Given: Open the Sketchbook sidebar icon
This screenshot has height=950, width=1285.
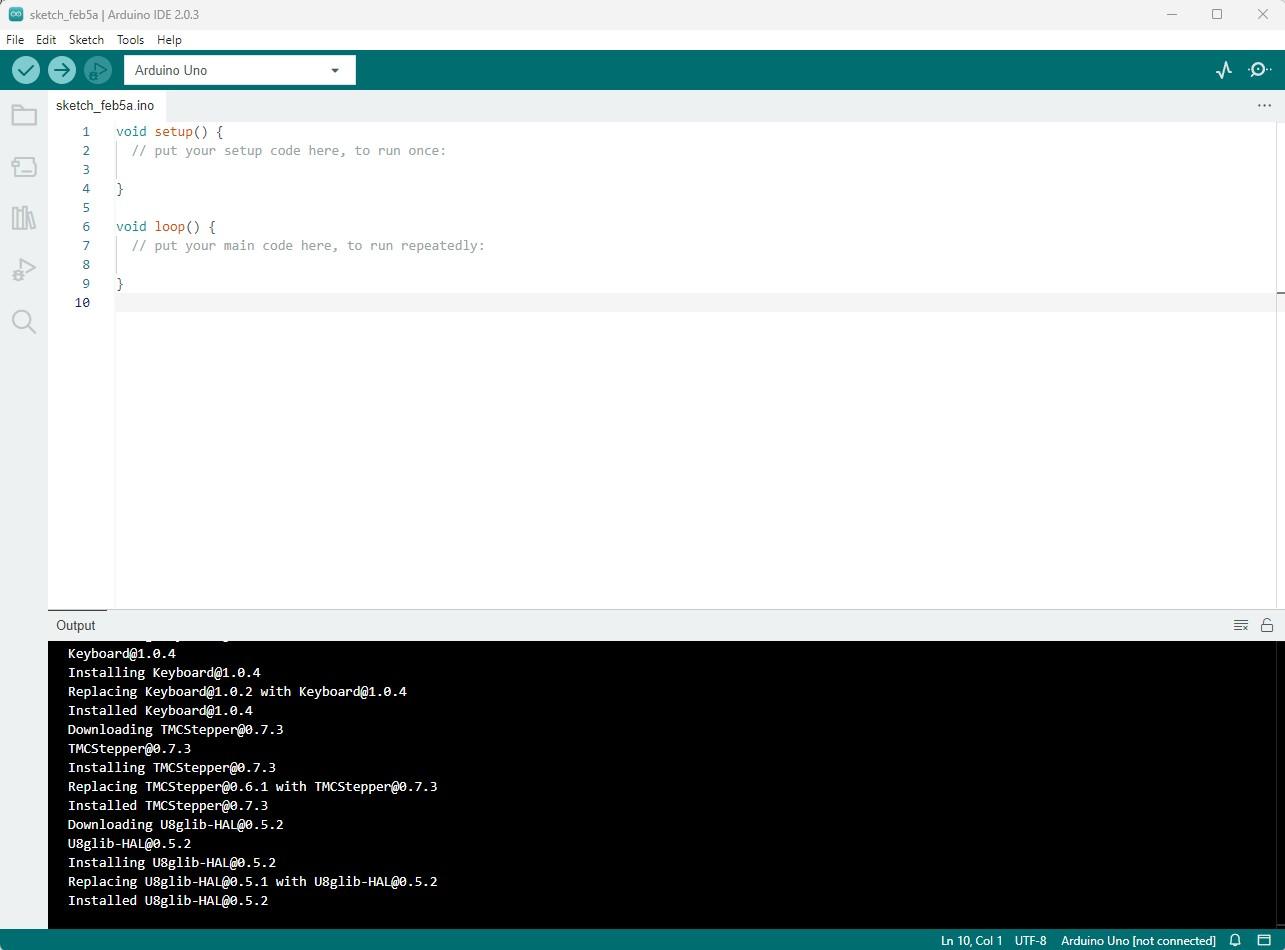Looking at the screenshot, I should 24,114.
